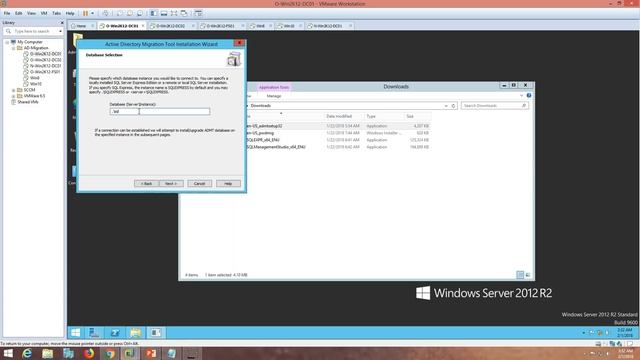Open the Application Tools ribbon tab

tap(274, 87)
